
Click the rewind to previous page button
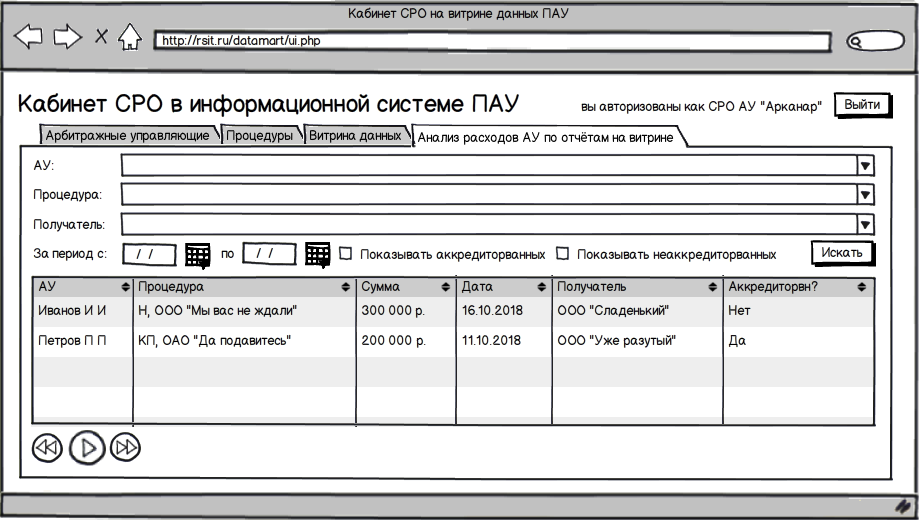pyautogui.click(x=47, y=447)
